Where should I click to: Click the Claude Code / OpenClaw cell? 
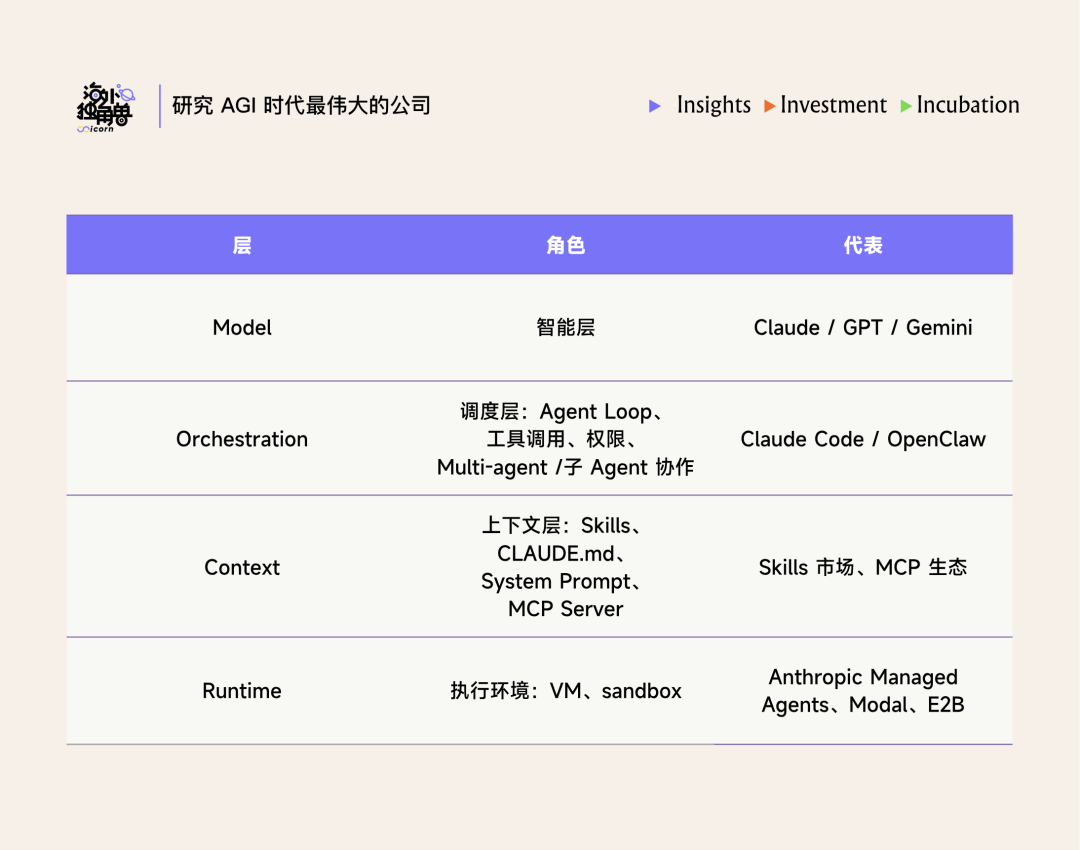tap(863, 439)
